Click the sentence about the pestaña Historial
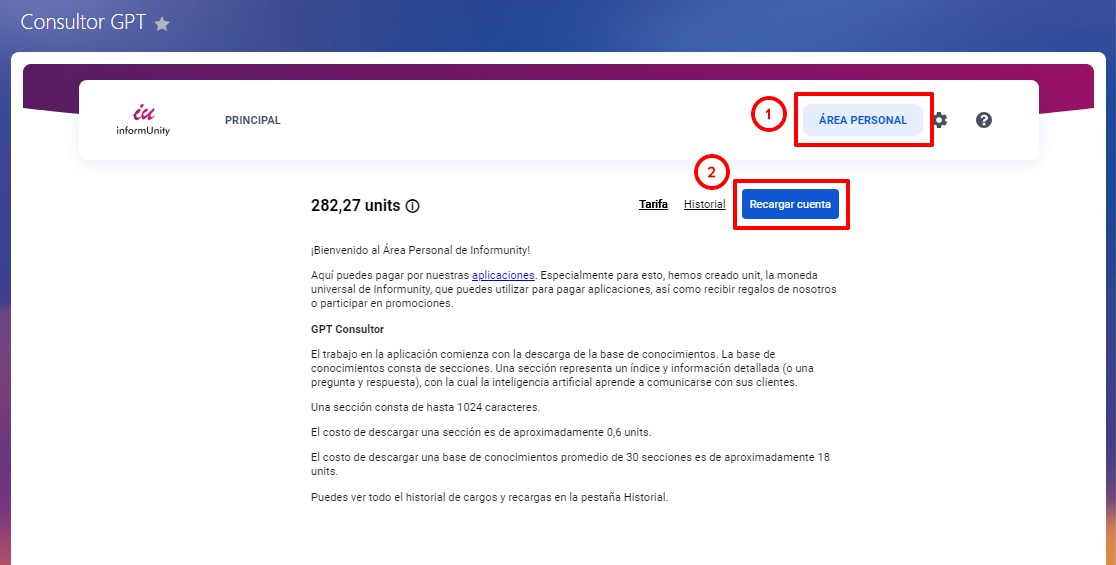The width and height of the screenshot is (1116, 565). tap(489, 497)
